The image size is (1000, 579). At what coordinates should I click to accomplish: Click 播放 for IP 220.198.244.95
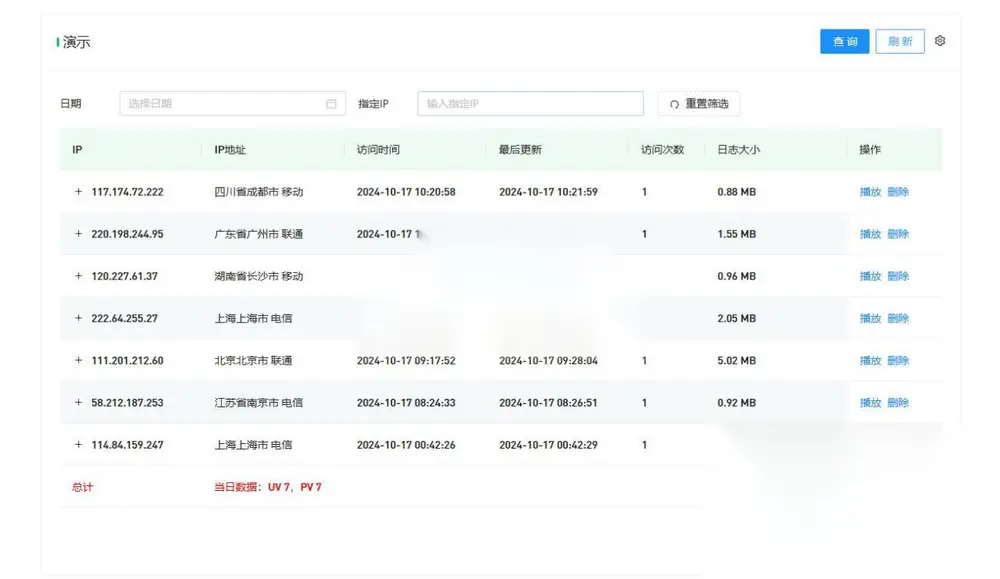click(870, 234)
